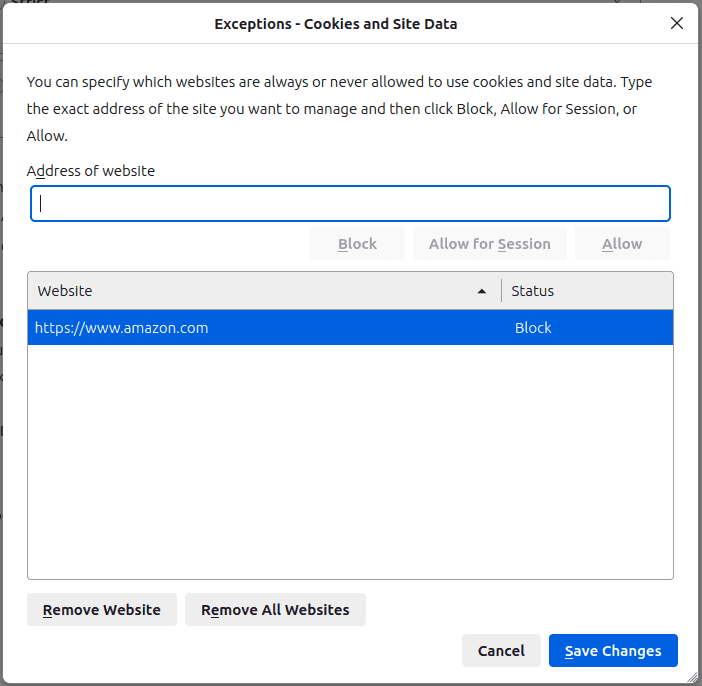The width and height of the screenshot is (702, 686).
Task: Toggle the sort arrow in Website header
Action: (x=482, y=291)
